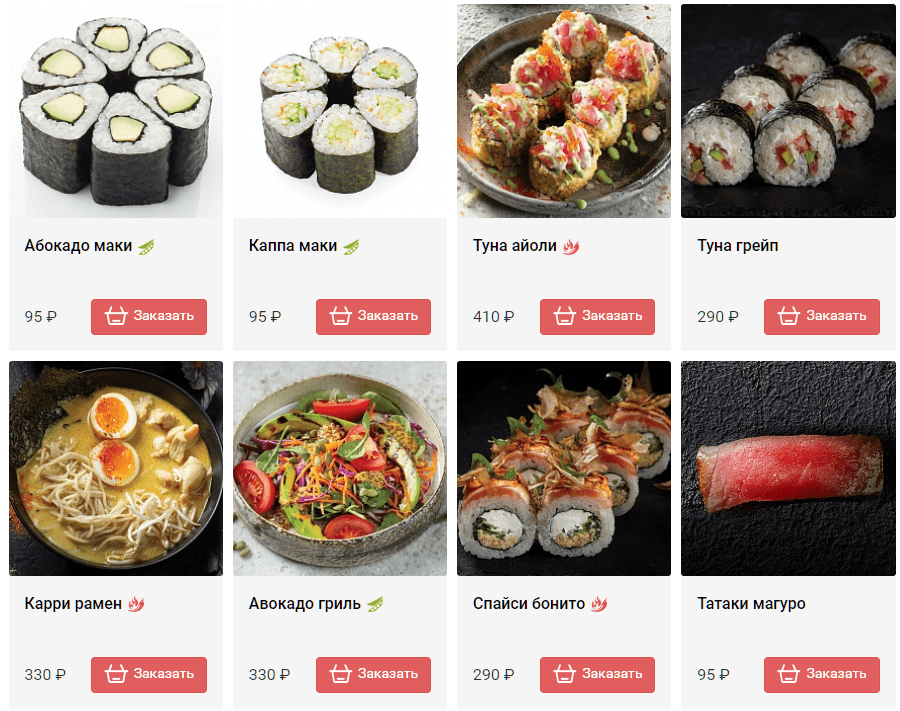Click the flame icon beside Спайси бонито

click(x=599, y=604)
